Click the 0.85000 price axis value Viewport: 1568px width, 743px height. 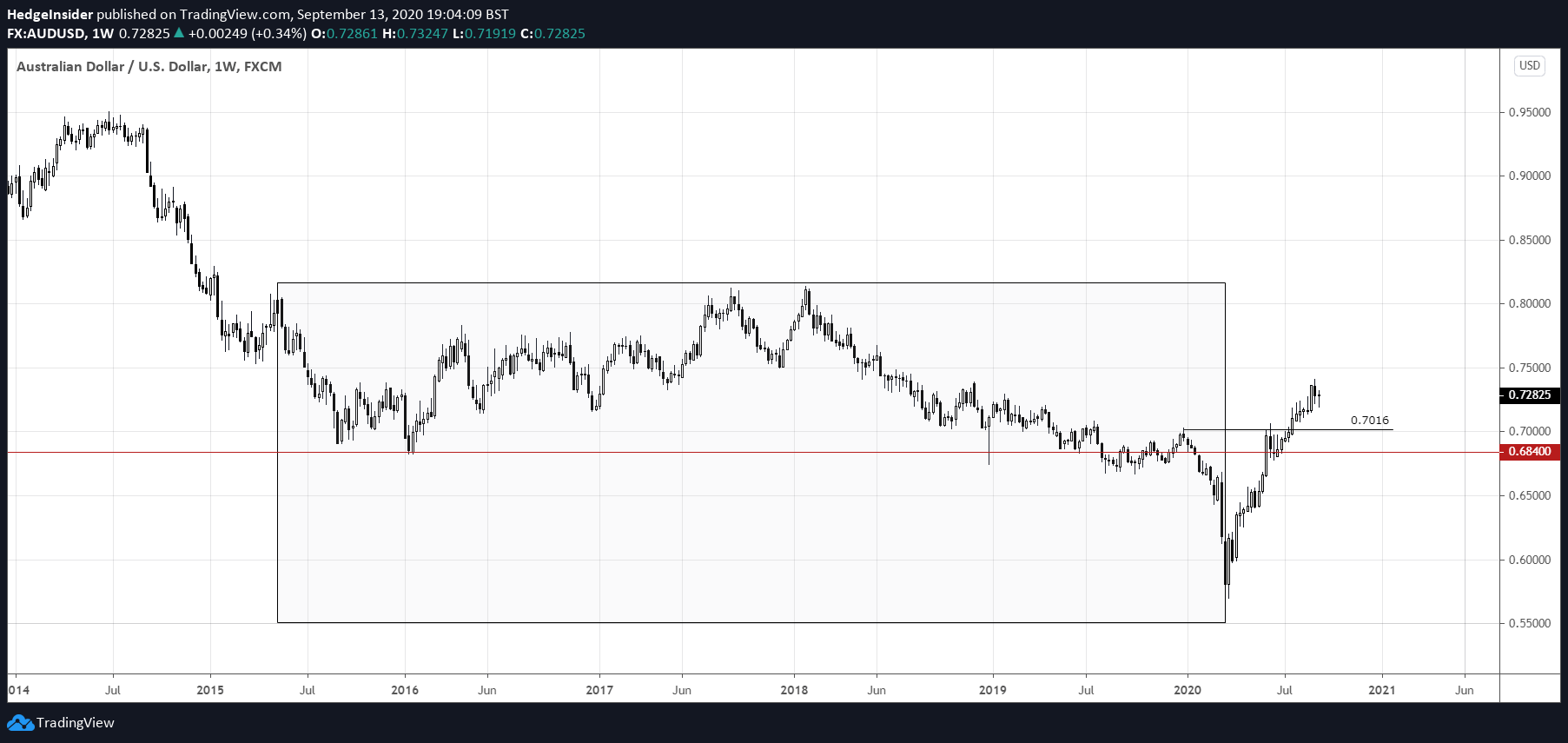1530,241
